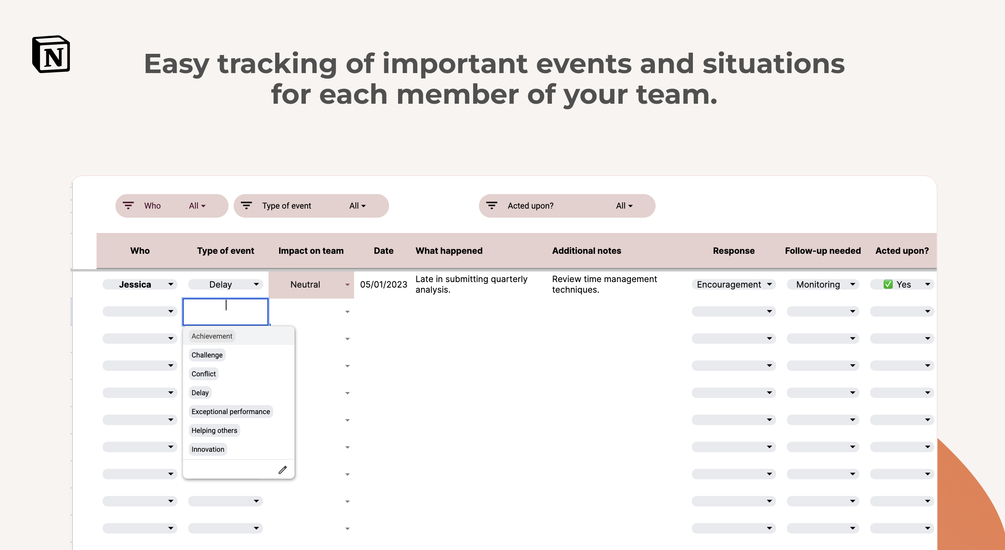Select Achievement from the event type list
This screenshot has width=1005, height=550.
[212, 336]
